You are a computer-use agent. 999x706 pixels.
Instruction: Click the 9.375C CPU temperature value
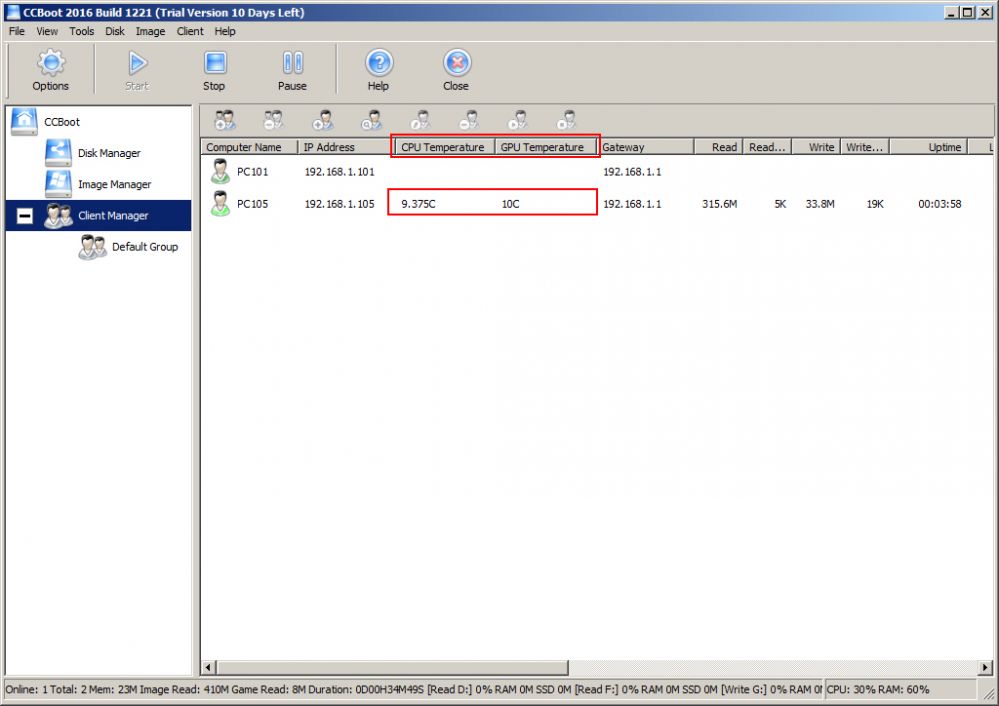pyautogui.click(x=419, y=204)
